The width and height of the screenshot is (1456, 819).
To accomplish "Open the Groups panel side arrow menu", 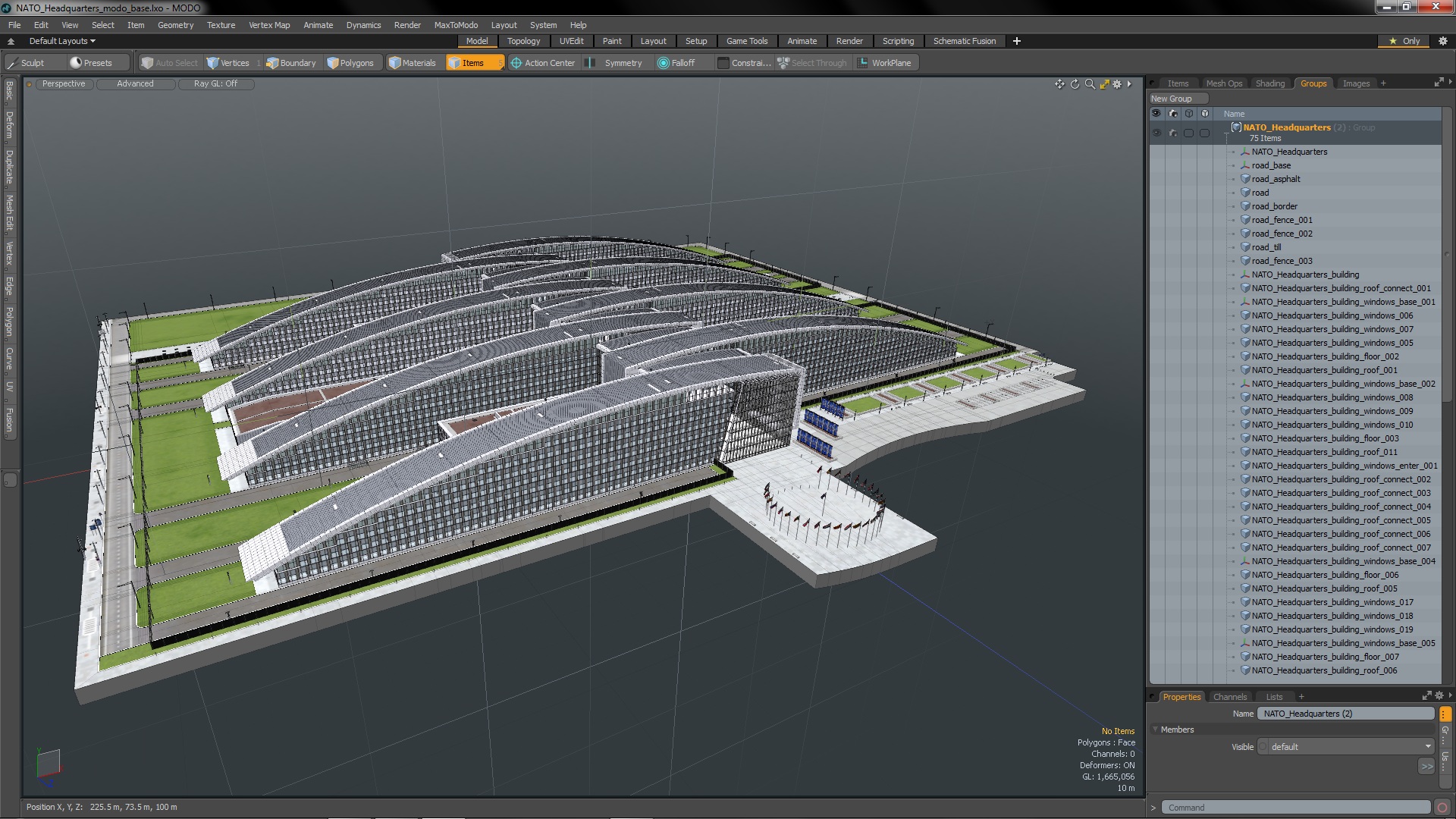I will (x=1450, y=82).
